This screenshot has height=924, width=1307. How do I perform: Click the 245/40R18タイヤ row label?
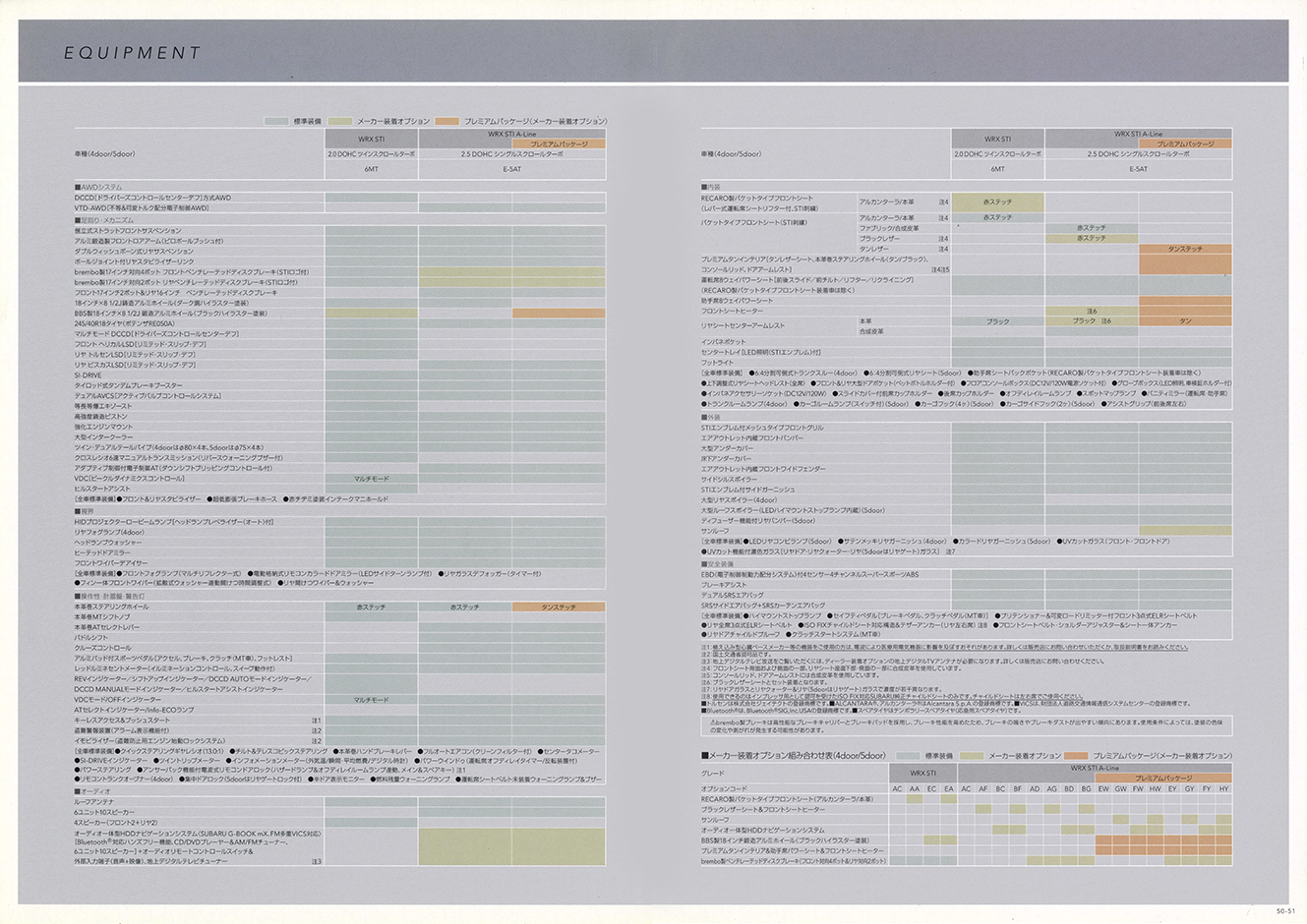click(x=124, y=323)
